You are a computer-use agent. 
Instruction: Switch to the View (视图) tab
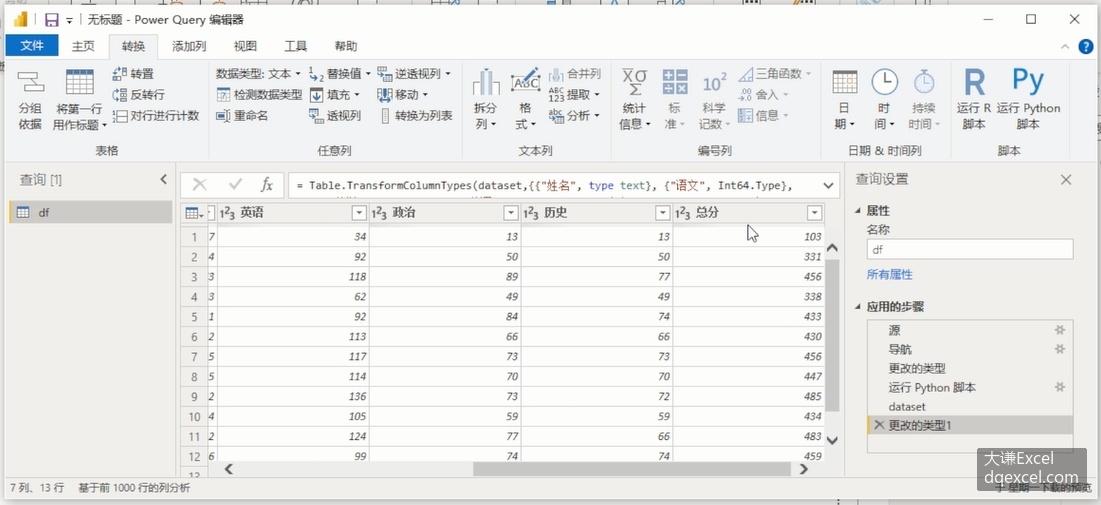[x=245, y=46]
